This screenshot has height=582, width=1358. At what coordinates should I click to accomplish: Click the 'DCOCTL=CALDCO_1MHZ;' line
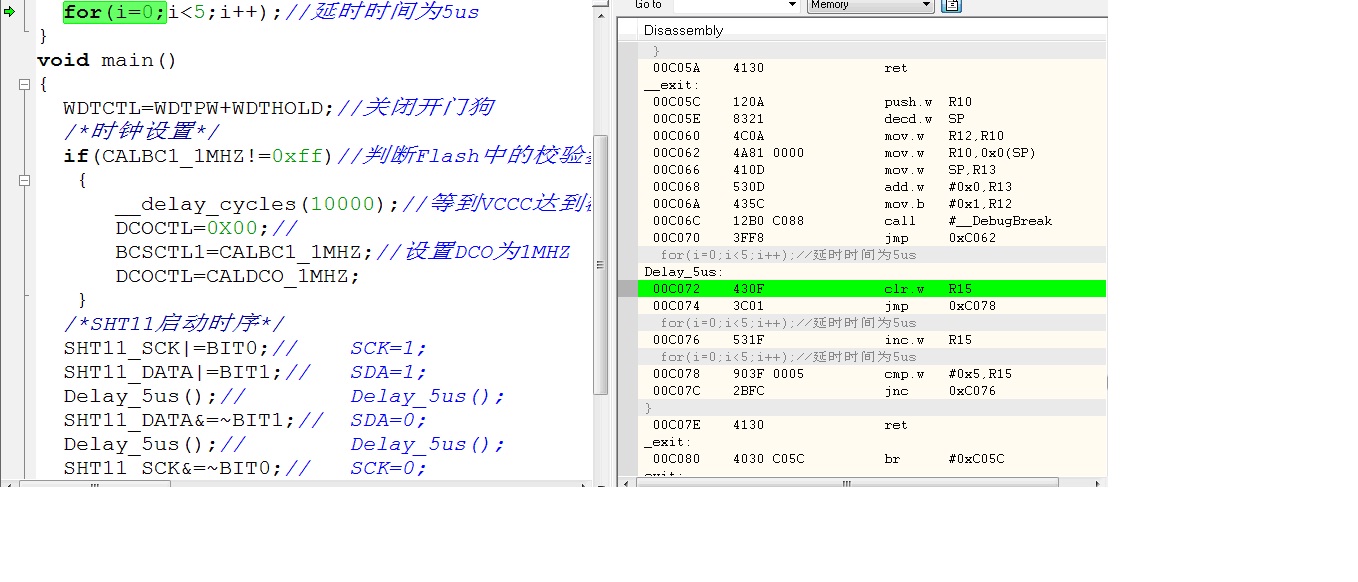click(237, 276)
